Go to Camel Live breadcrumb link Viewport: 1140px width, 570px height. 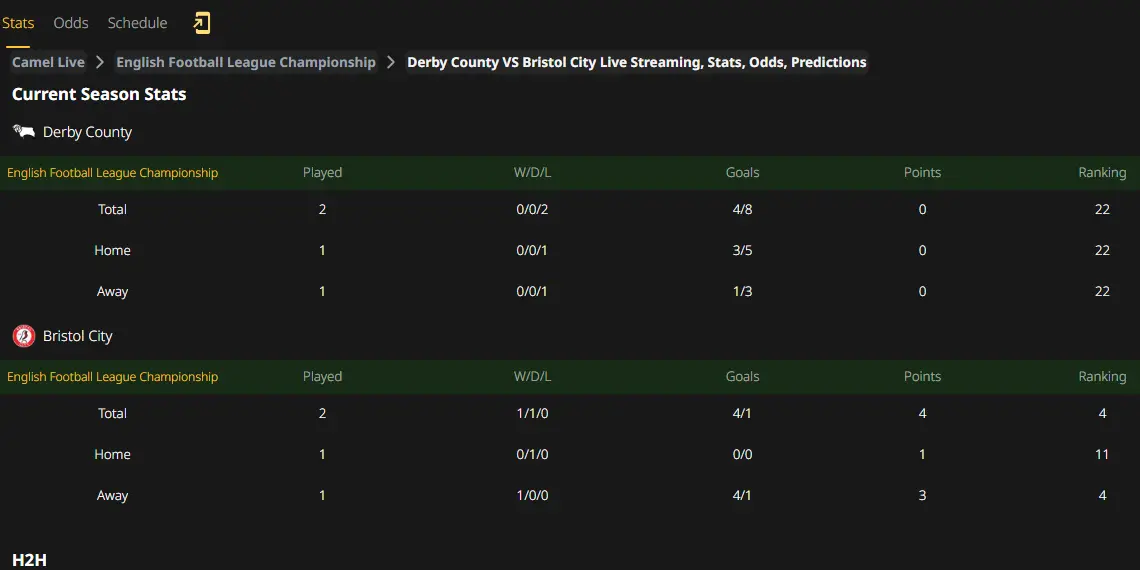click(x=48, y=63)
